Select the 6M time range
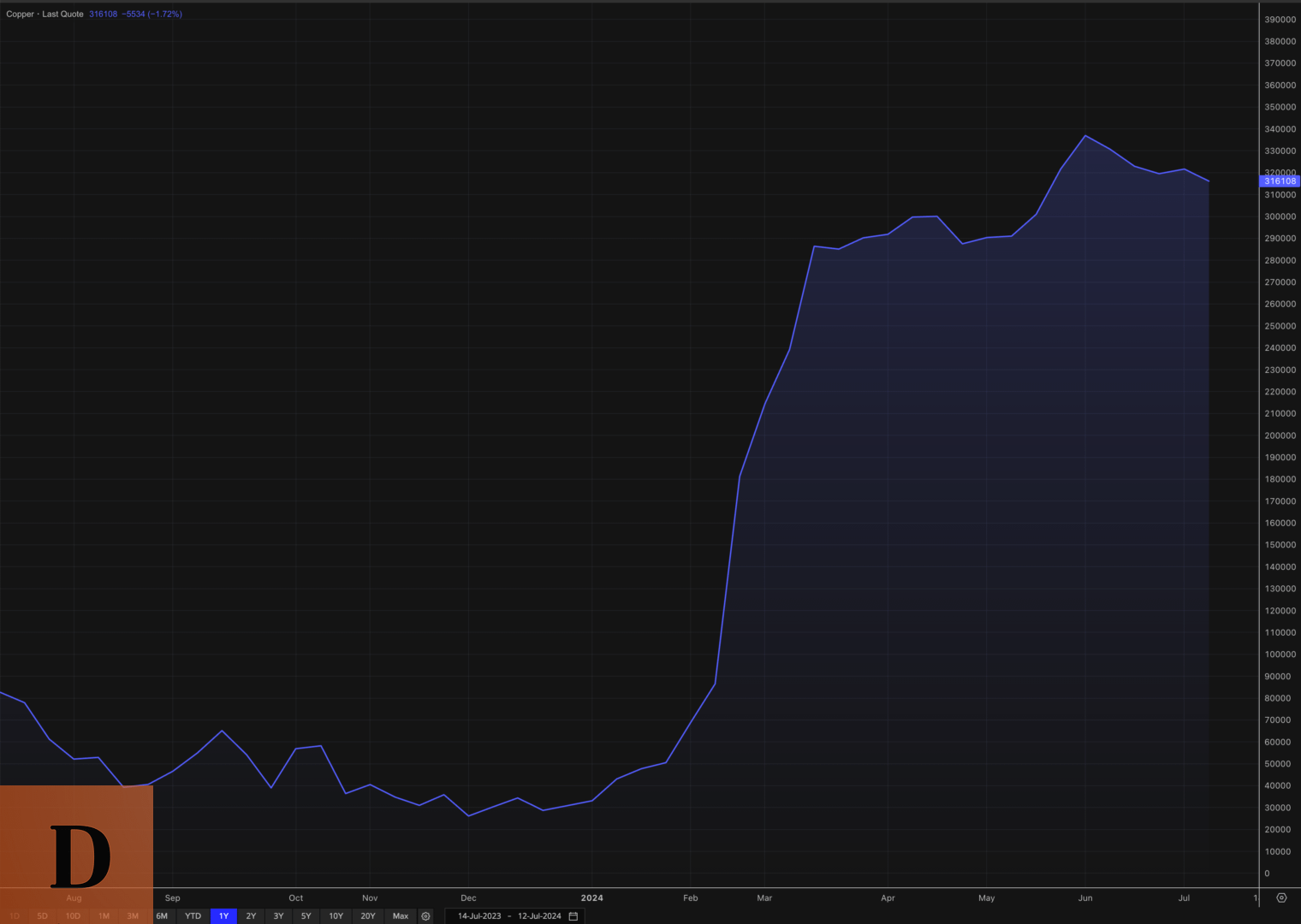1301x924 pixels. [162, 916]
